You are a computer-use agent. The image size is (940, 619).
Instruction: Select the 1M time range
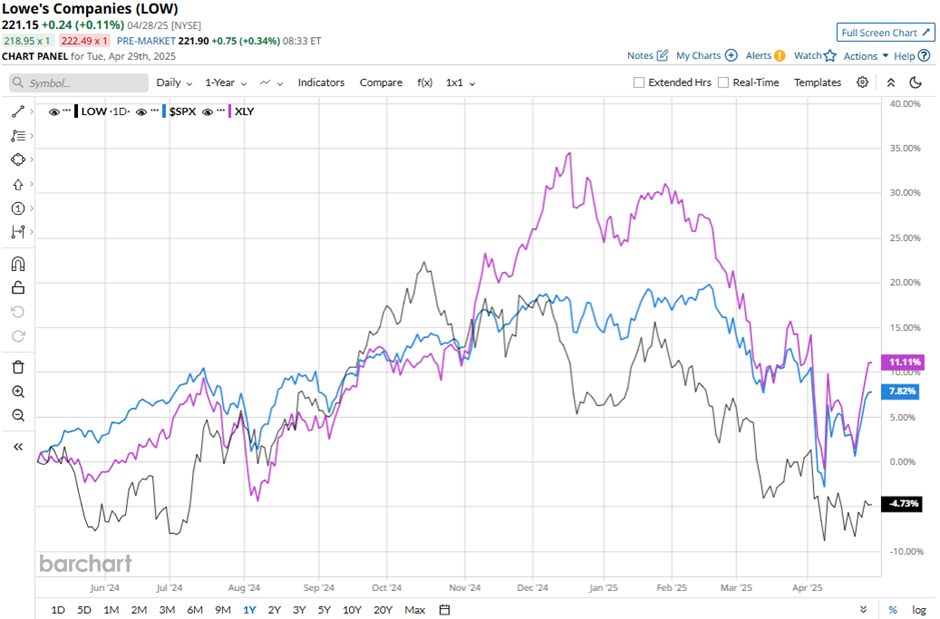[x=111, y=609]
